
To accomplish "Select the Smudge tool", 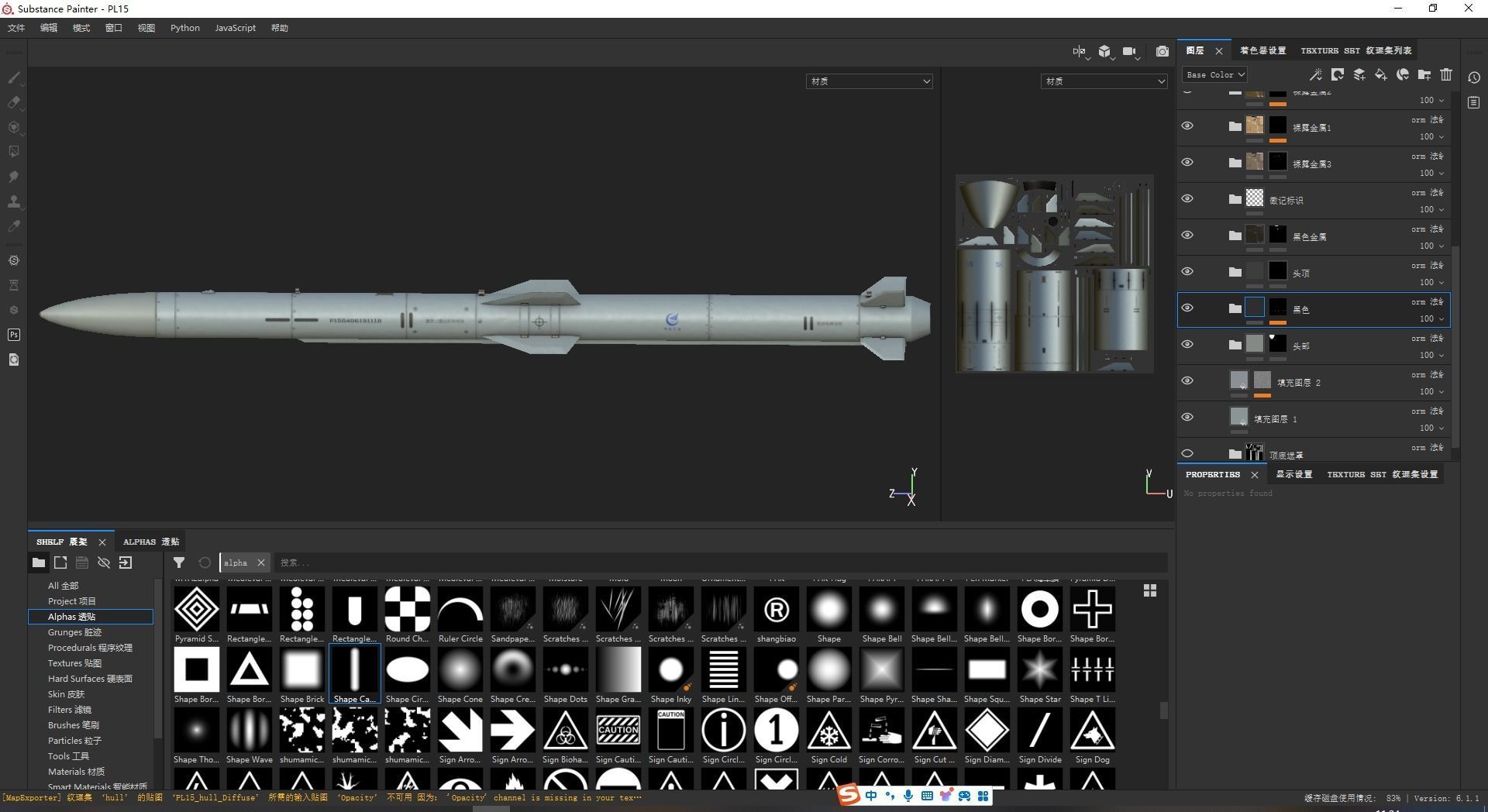I will pos(13,177).
